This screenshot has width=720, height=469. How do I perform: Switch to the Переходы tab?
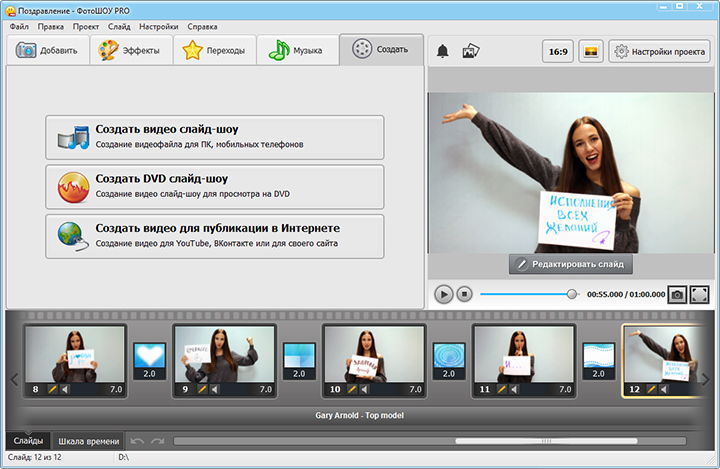214,50
